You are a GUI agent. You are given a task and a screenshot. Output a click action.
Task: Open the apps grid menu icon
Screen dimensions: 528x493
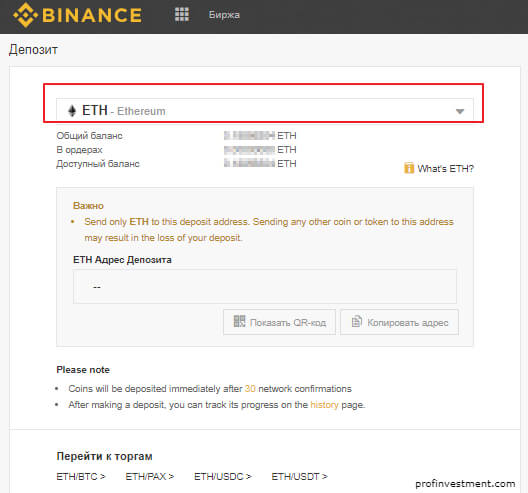tap(182, 14)
